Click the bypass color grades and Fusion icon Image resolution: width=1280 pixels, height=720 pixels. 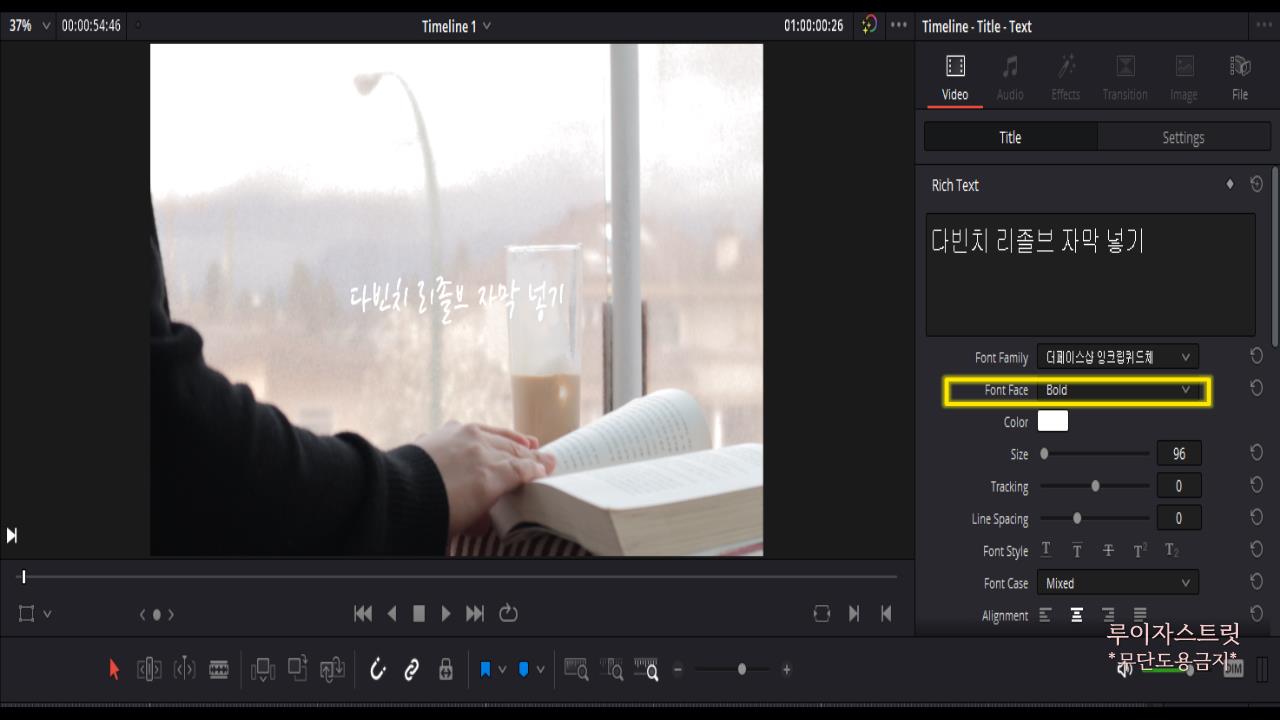(x=870, y=26)
